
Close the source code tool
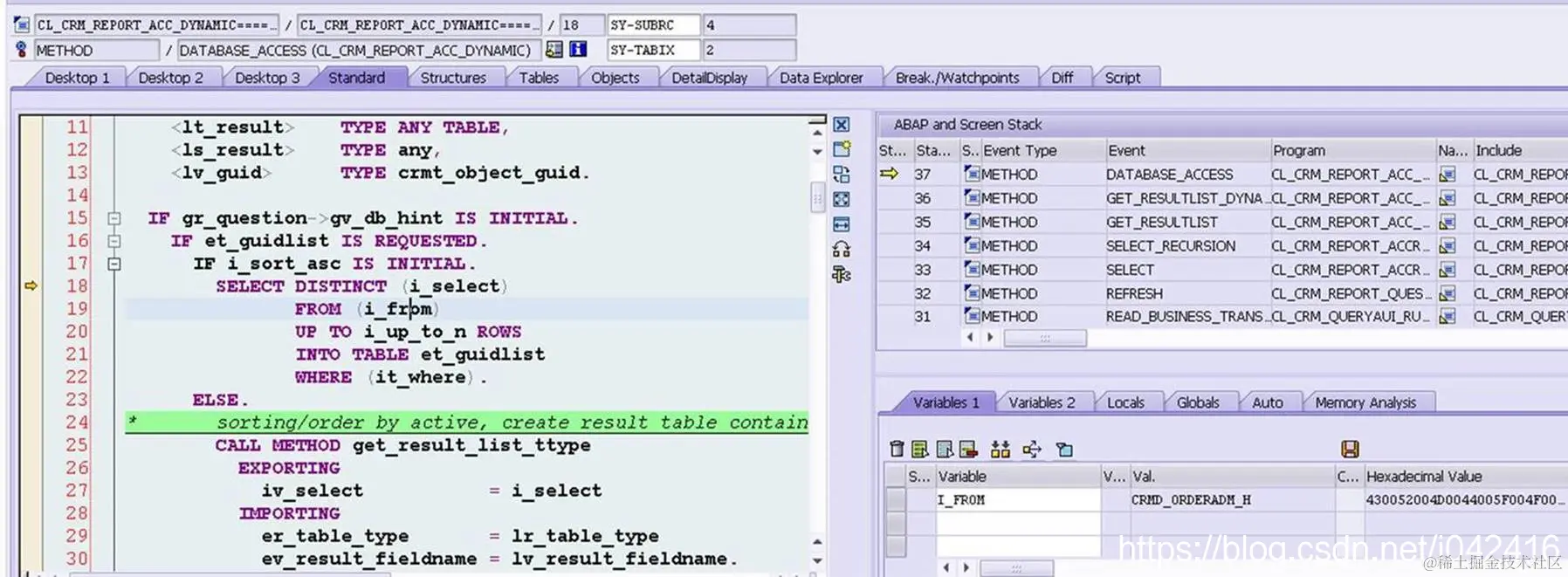point(841,125)
